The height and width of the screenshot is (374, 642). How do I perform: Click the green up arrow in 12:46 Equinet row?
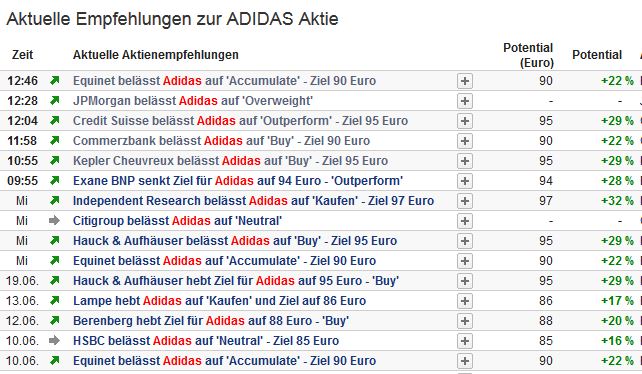[54, 80]
